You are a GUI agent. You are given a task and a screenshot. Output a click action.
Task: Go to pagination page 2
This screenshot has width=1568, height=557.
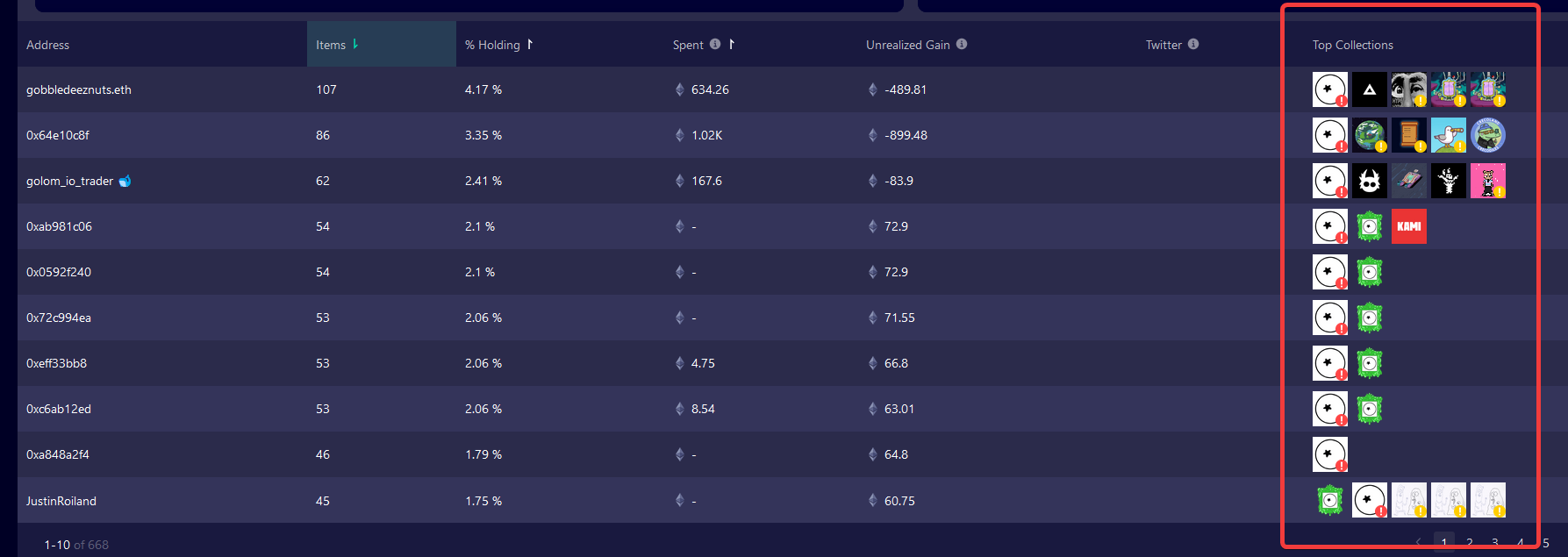point(1470,543)
